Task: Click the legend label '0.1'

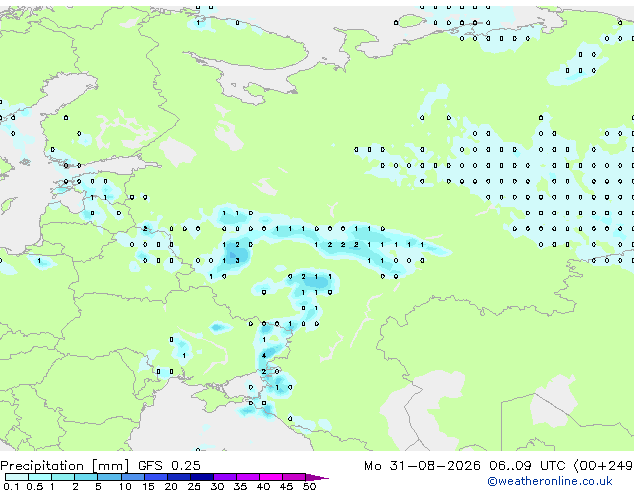Action: point(11,486)
